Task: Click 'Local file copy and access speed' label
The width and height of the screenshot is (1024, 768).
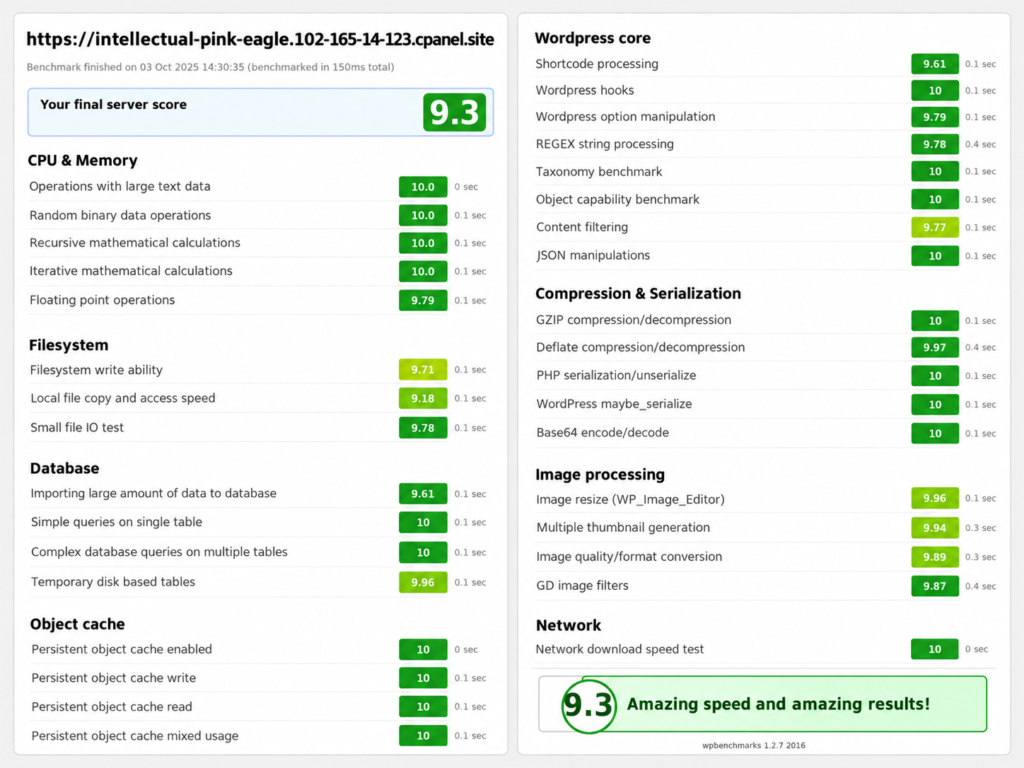Action: tap(123, 398)
